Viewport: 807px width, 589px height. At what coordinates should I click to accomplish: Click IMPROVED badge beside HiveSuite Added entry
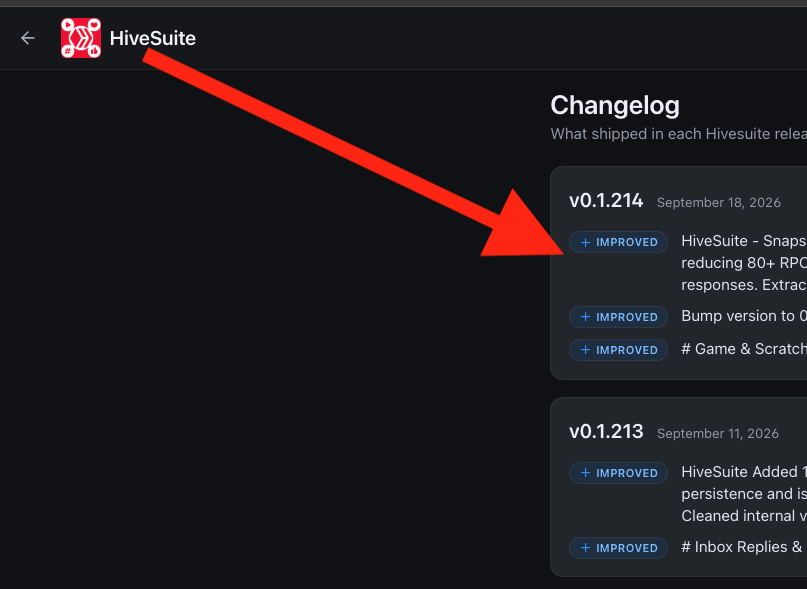618,473
